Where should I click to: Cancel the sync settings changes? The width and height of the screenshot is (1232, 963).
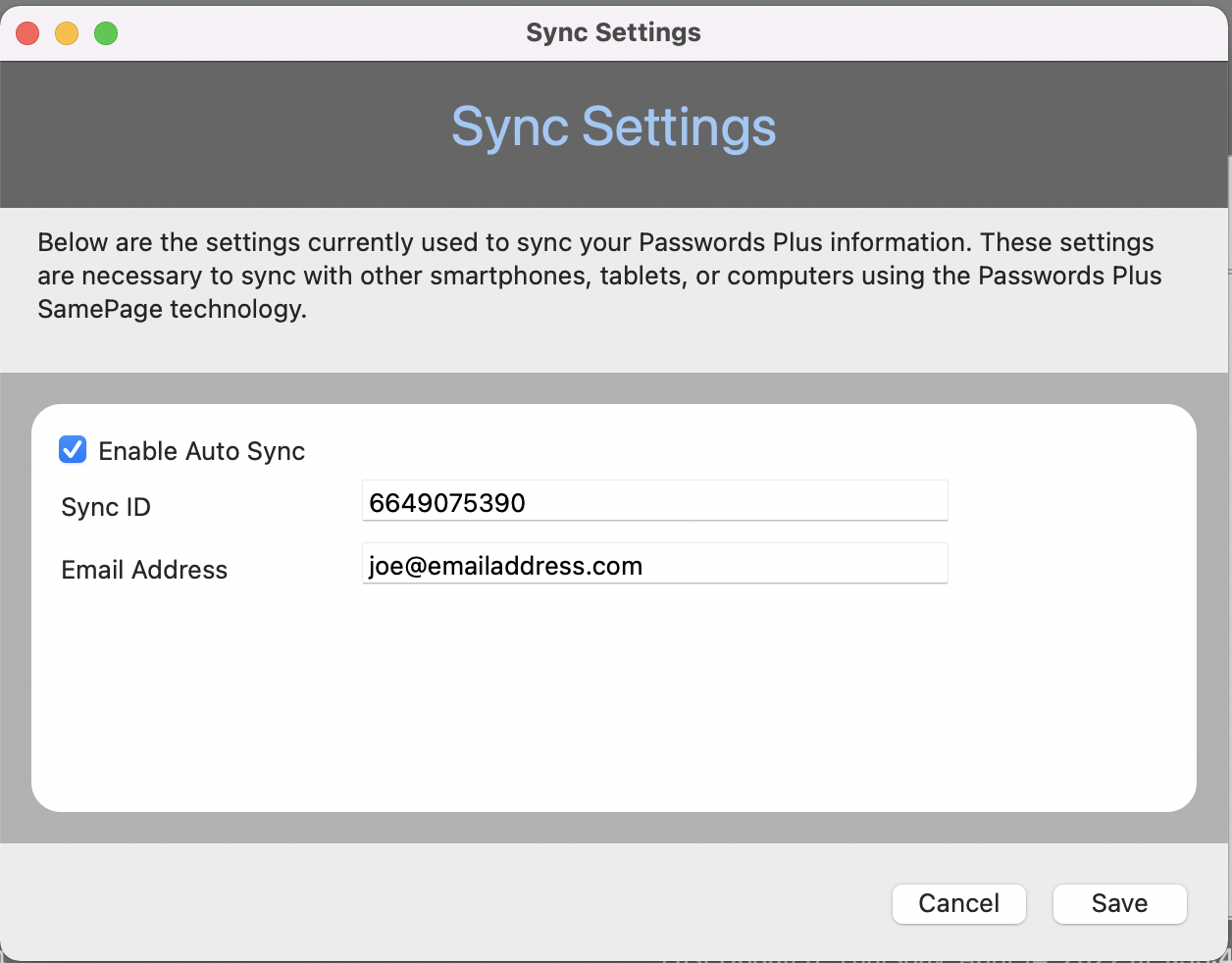958,903
